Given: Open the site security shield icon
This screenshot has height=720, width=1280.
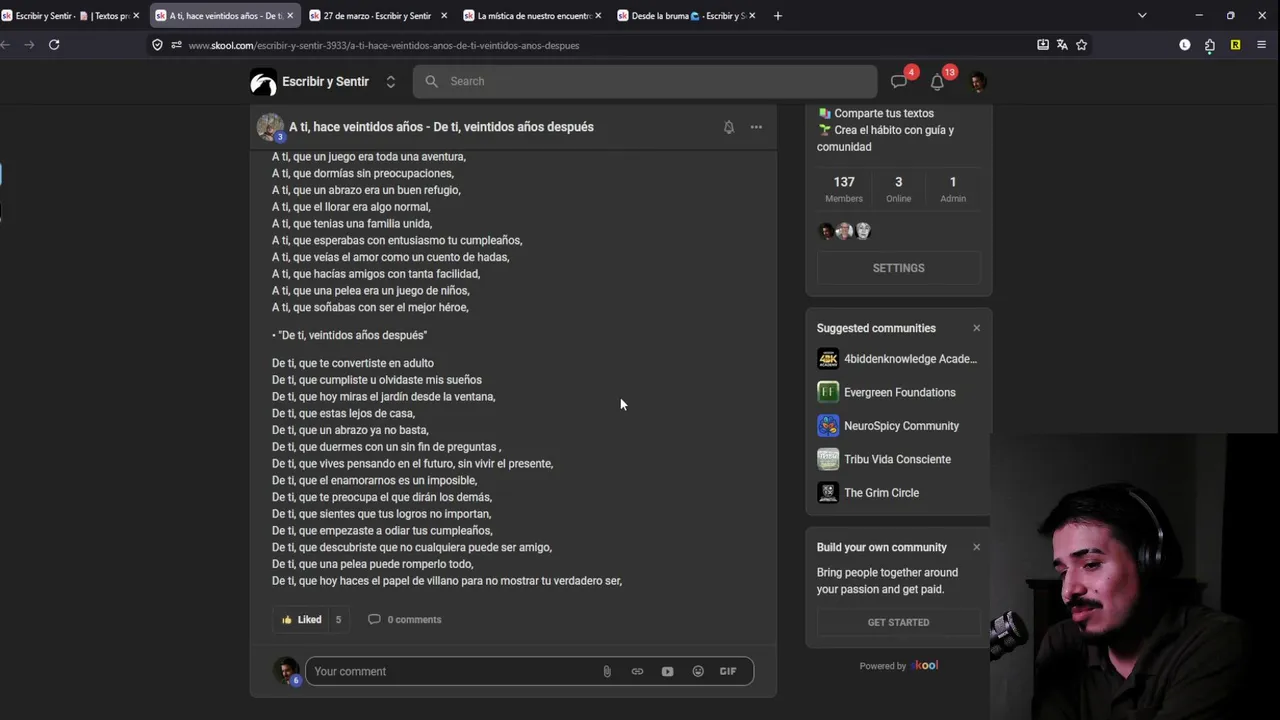Looking at the screenshot, I should (x=157, y=45).
